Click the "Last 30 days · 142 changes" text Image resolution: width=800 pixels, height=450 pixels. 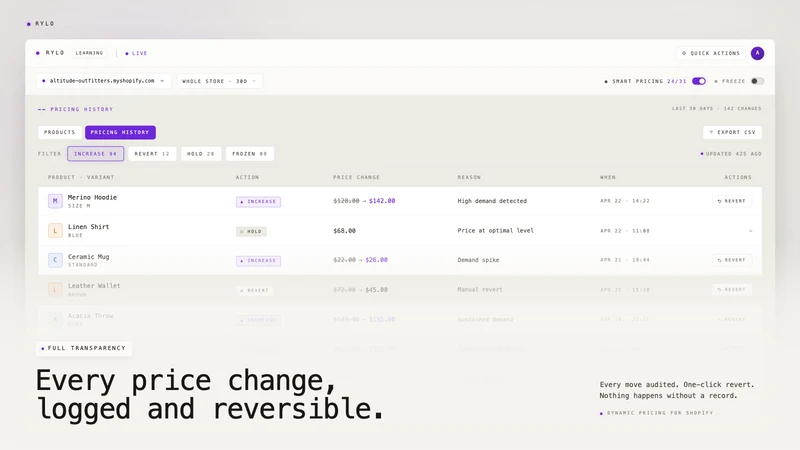pos(716,109)
